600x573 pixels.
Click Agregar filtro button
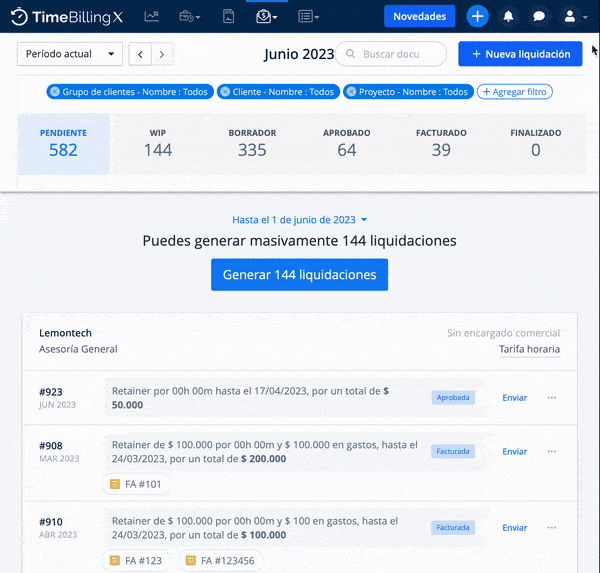click(x=515, y=92)
